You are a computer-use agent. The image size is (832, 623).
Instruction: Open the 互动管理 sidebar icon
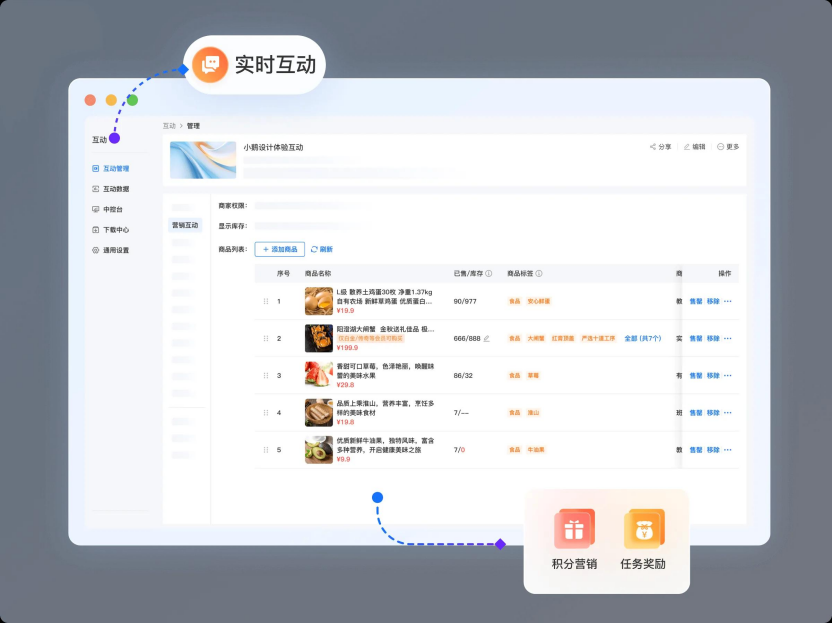[94, 167]
